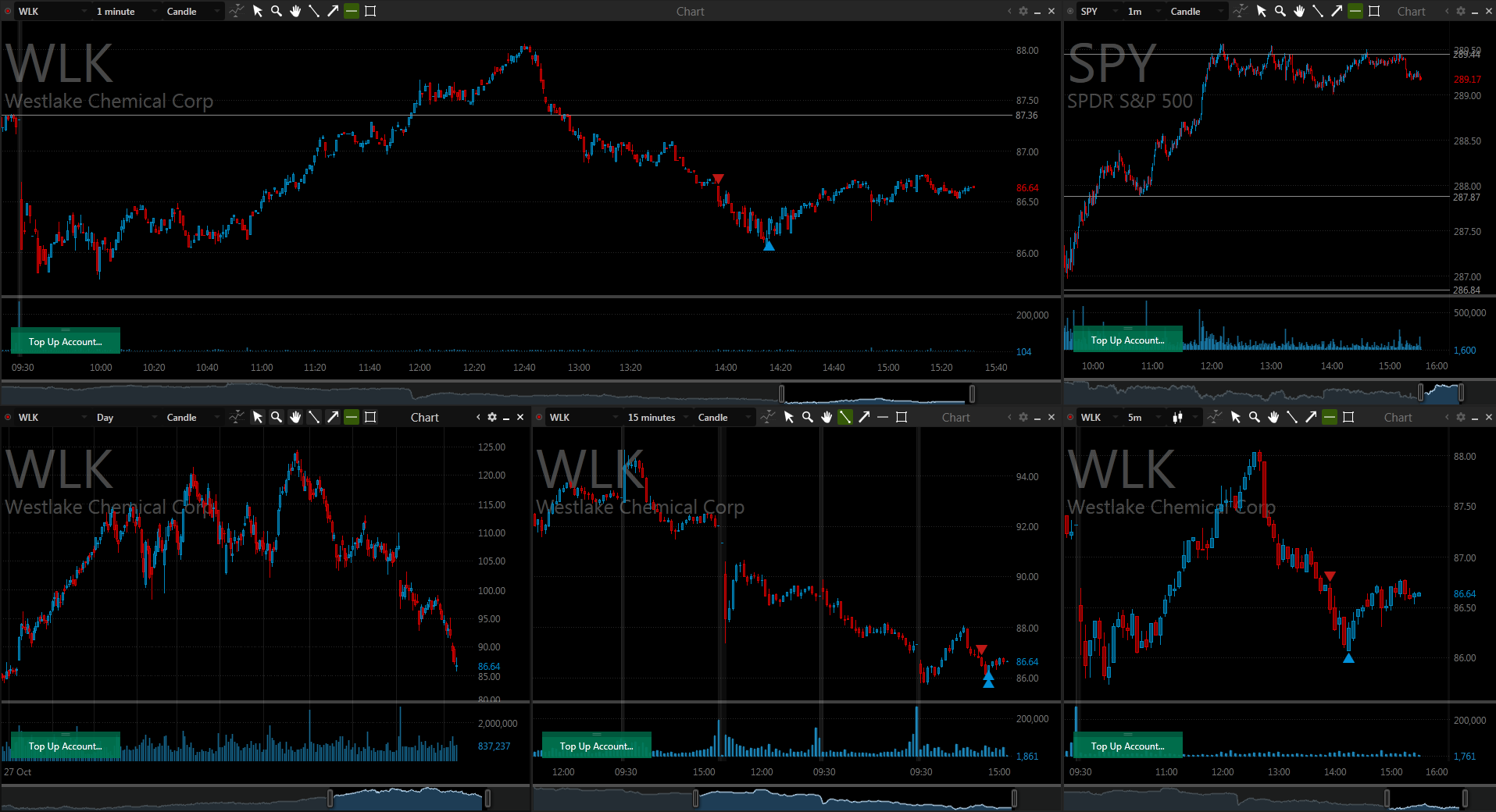
Task: Click Top Up Account in WLK 15 minutes chart
Action: coord(597,746)
